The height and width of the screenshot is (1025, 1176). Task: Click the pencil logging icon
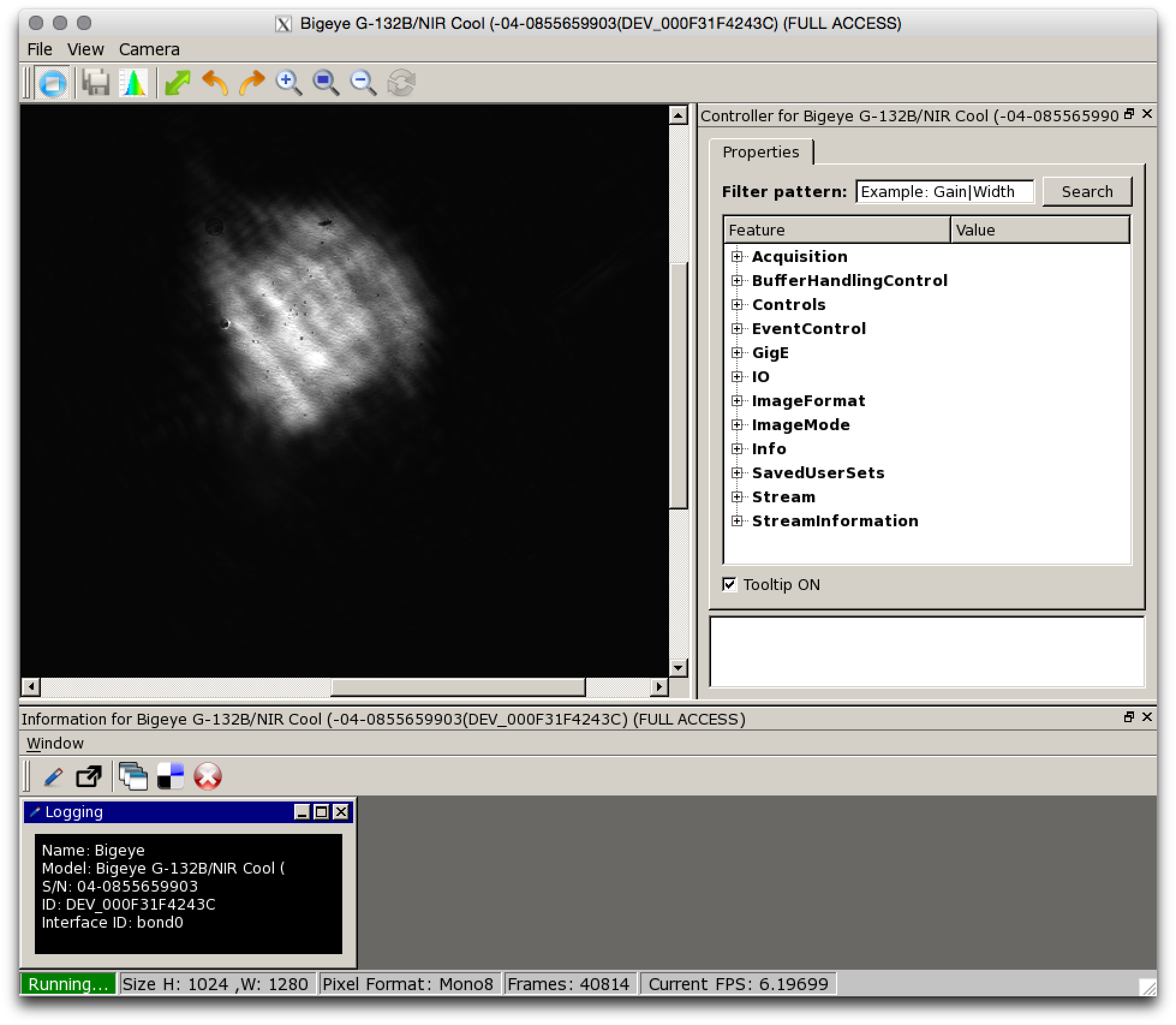tap(53, 776)
